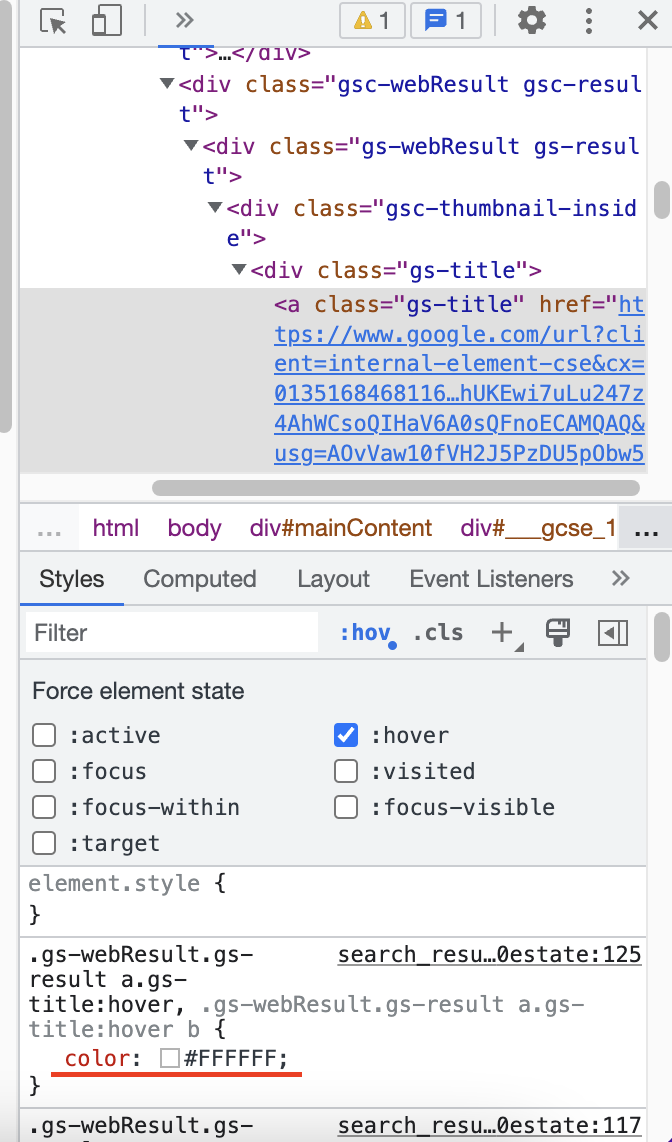Open the DevTools settings gear
The height and width of the screenshot is (1142, 672).
[531, 20]
